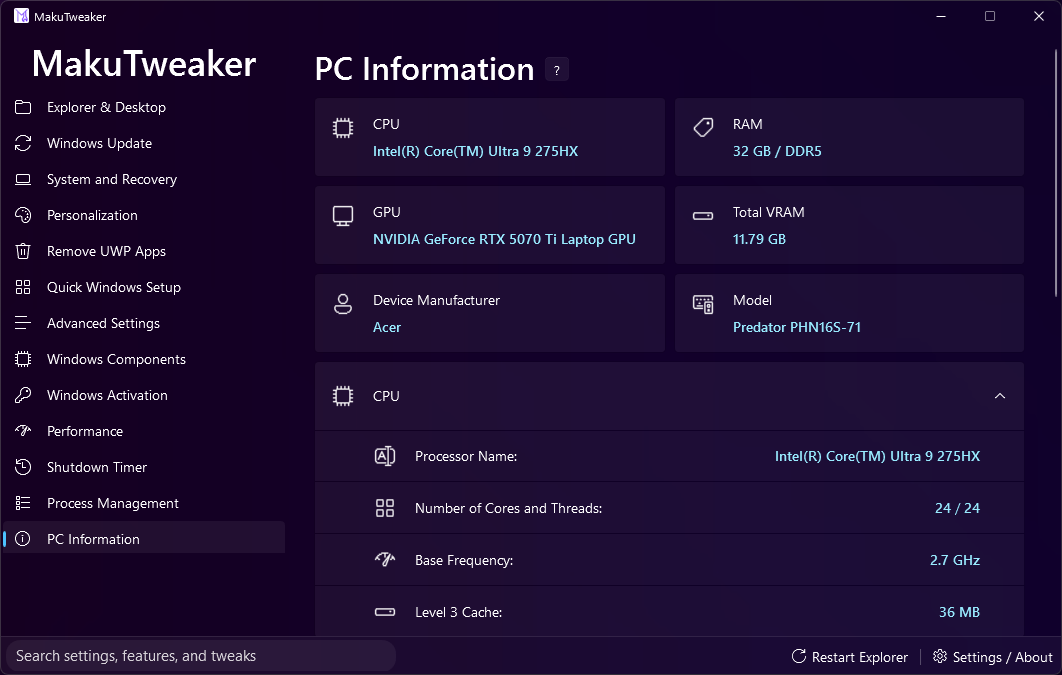
Task: Click the tag icon in the RAM card
Action: pos(703,128)
